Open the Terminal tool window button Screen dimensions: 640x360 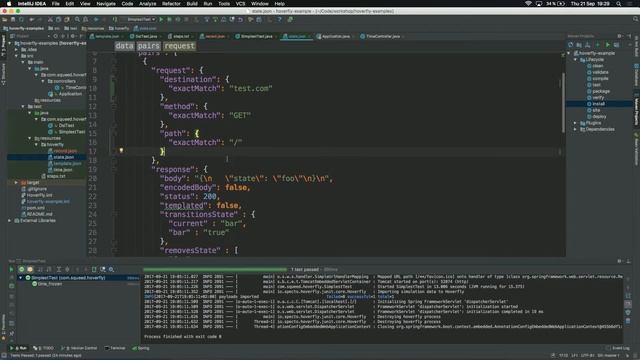(115, 348)
